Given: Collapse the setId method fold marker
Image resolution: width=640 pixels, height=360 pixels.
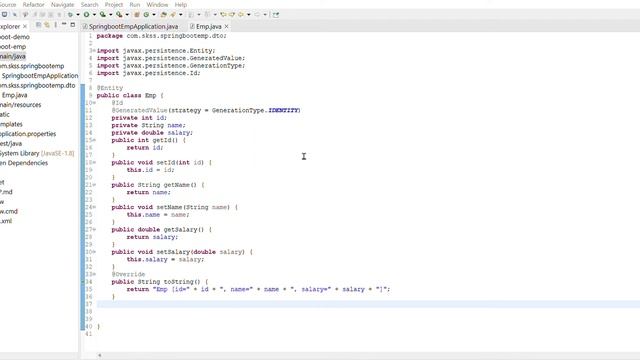Looking at the screenshot, I should point(94,162).
